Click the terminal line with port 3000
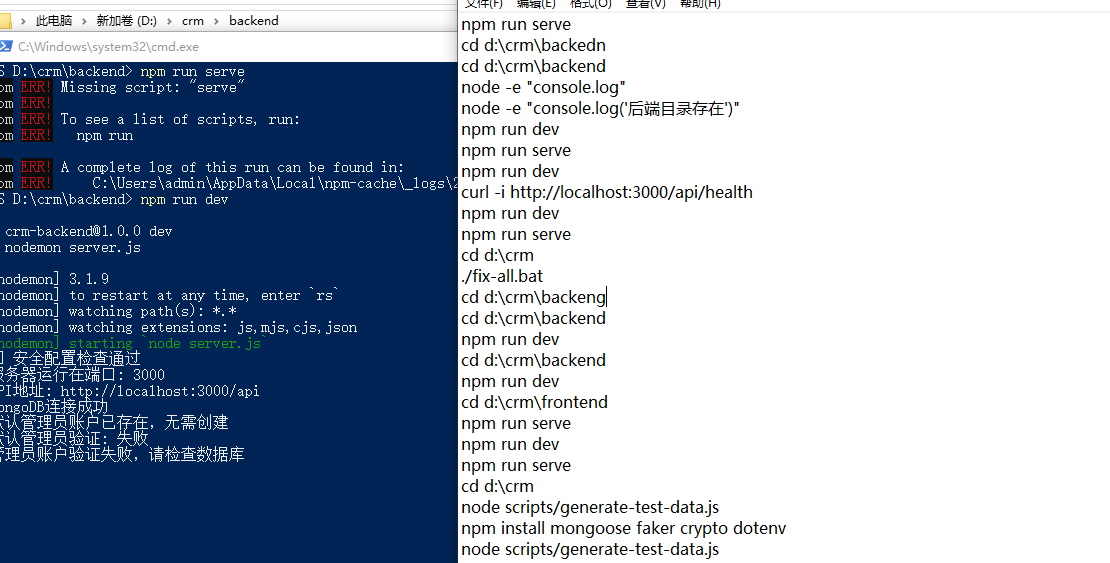The width and height of the screenshot is (1110, 563). click(x=82, y=375)
